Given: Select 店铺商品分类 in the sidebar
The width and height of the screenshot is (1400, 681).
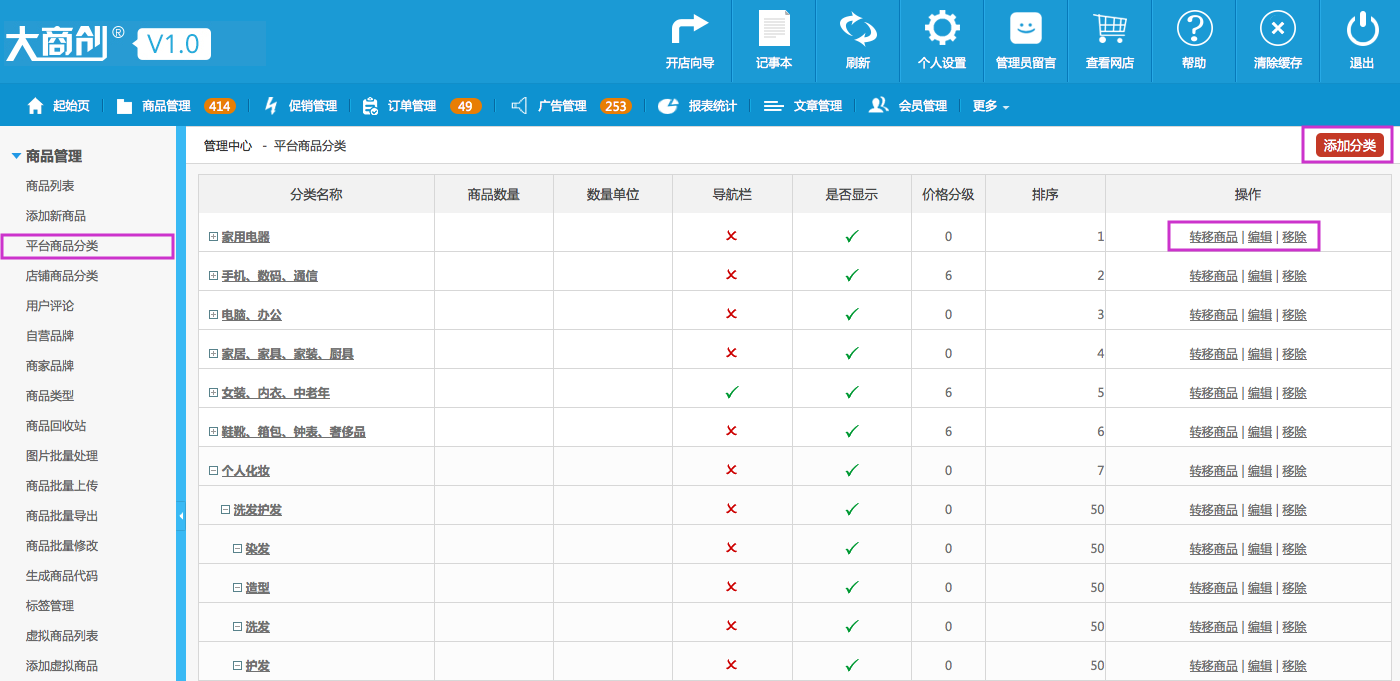Looking at the screenshot, I should [62, 276].
